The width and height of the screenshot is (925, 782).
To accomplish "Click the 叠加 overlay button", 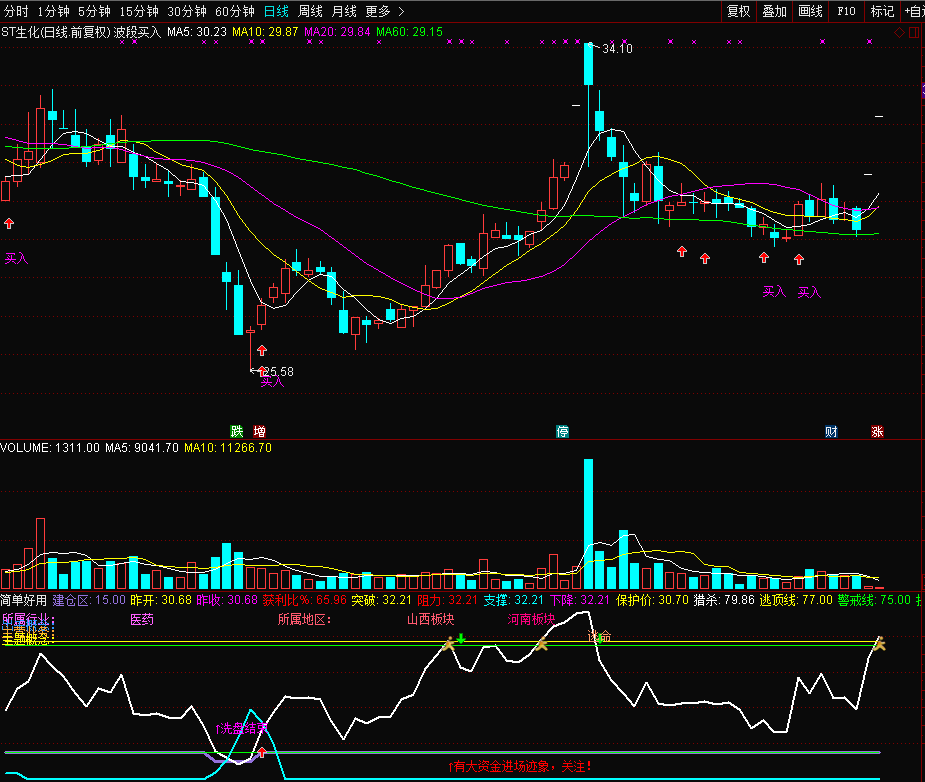I will pos(774,11).
